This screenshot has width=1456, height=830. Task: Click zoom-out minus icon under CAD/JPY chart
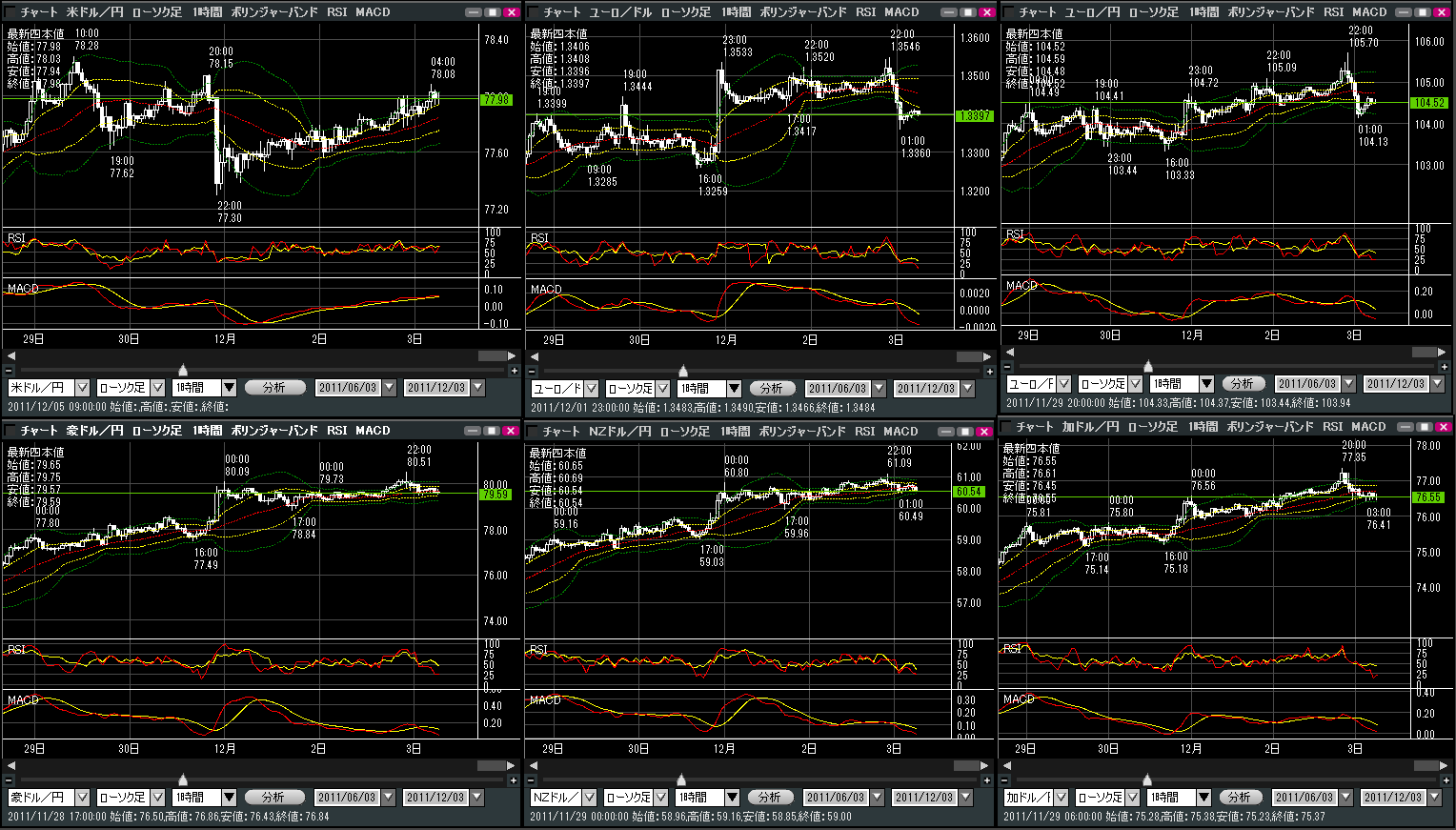point(1006,779)
